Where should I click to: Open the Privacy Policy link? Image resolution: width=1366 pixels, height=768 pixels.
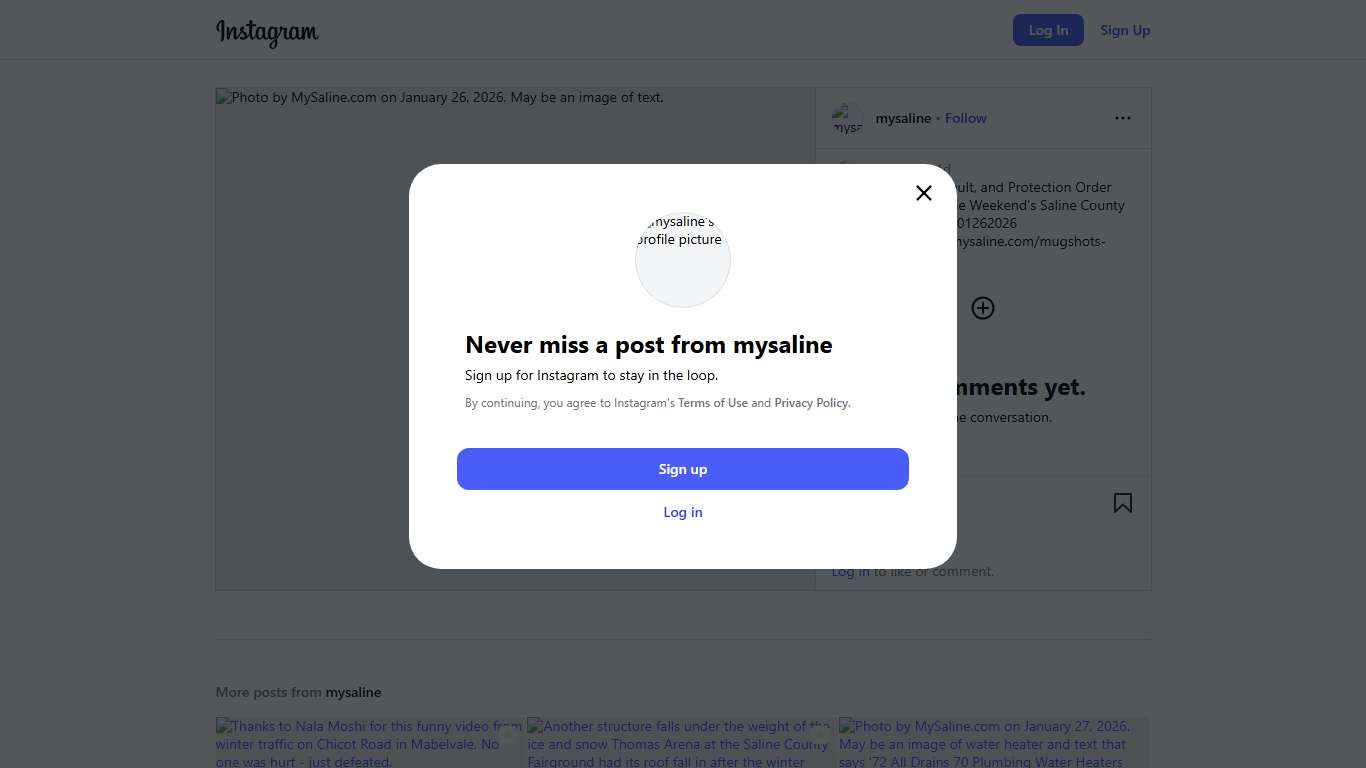click(x=811, y=403)
